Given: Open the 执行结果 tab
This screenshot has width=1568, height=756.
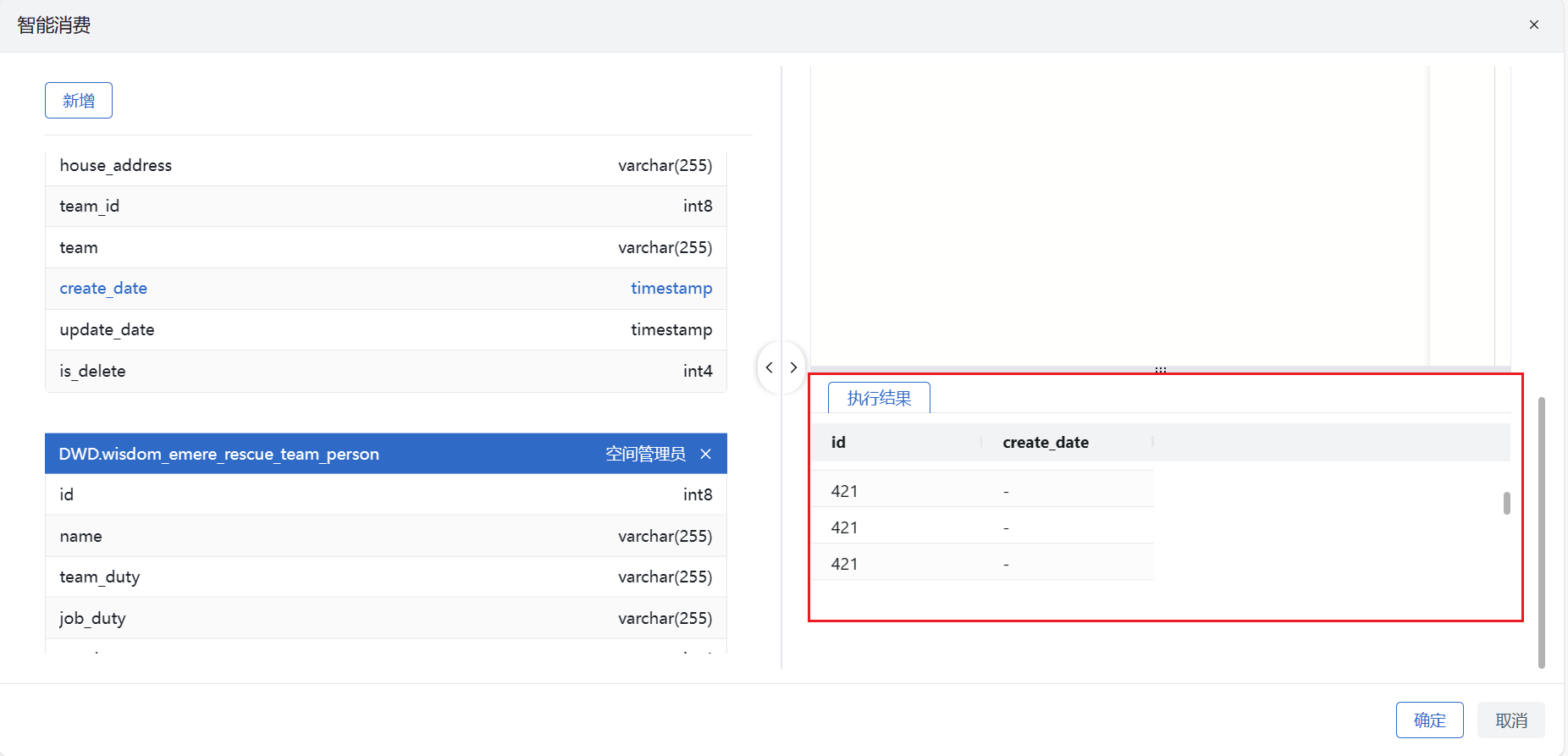Looking at the screenshot, I should click(x=879, y=398).
